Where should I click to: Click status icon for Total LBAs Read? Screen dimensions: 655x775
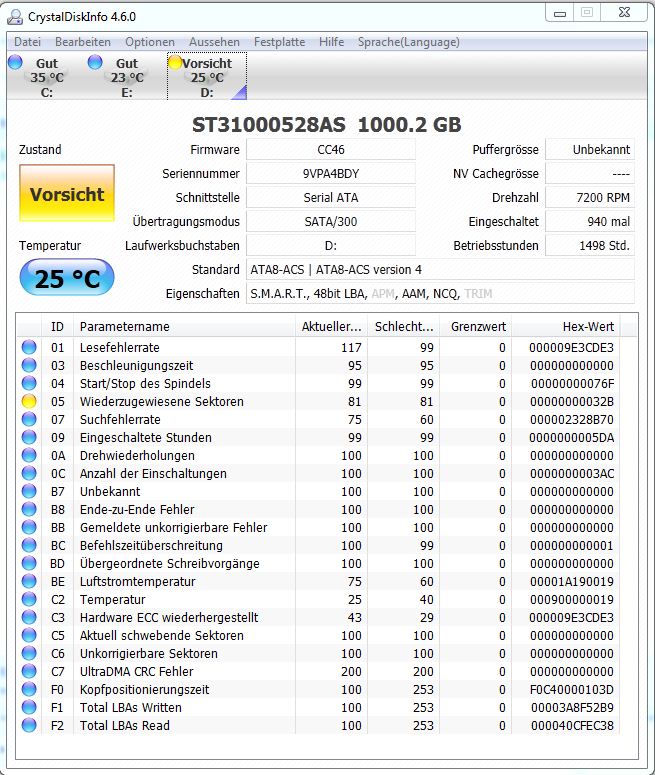click(x=29, y=725)
